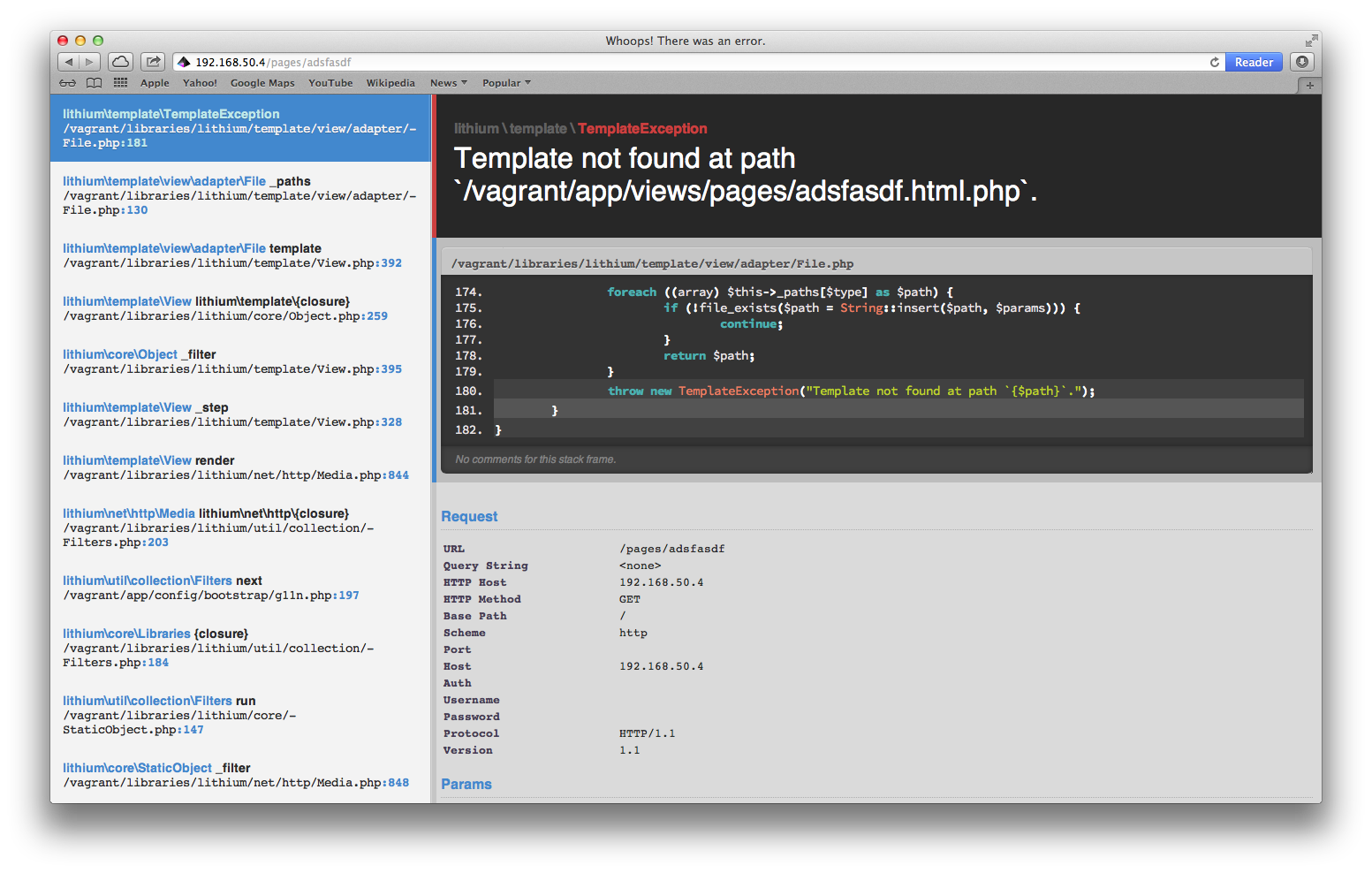Open the Yahoo! bookmark
The image size is (1372, 873).
(x=200, y=83)
